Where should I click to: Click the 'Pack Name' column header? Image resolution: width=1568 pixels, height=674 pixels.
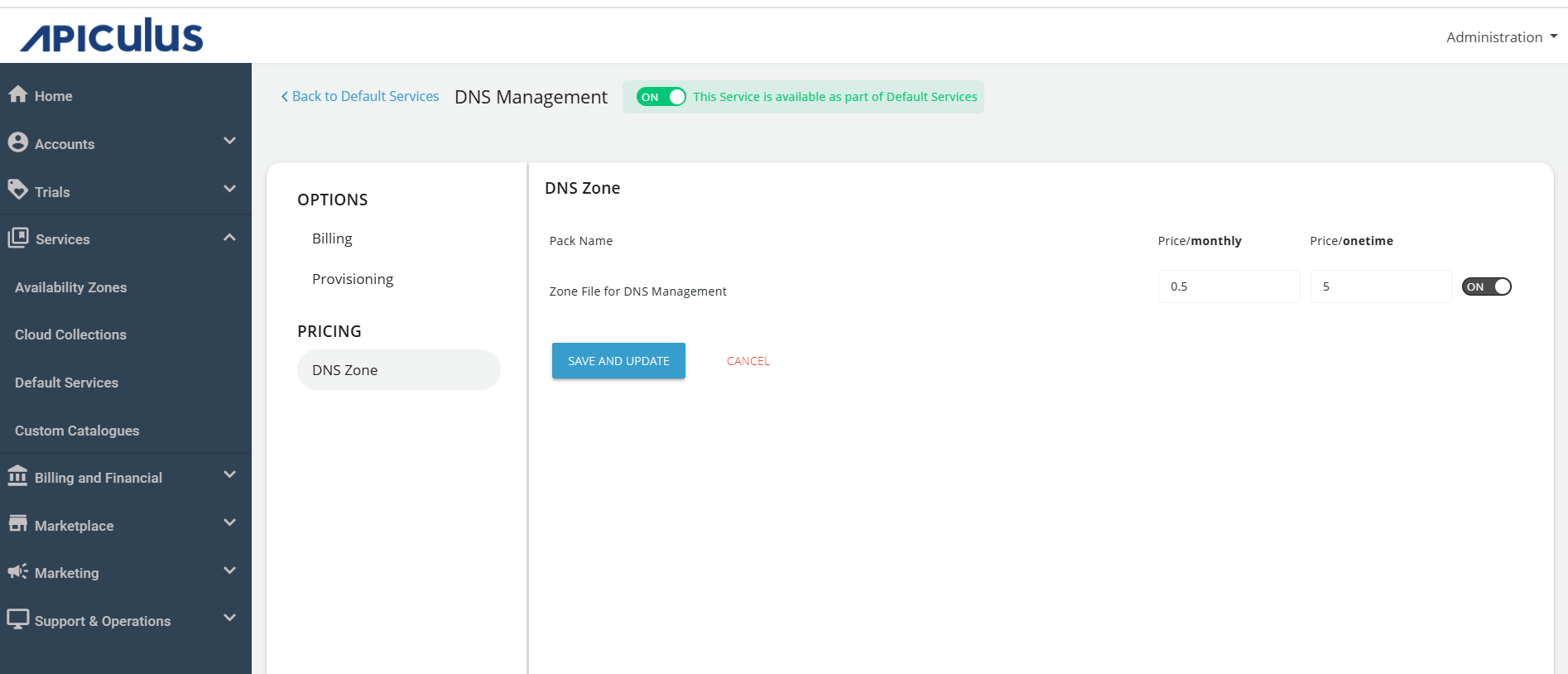(x=581, y=241)
